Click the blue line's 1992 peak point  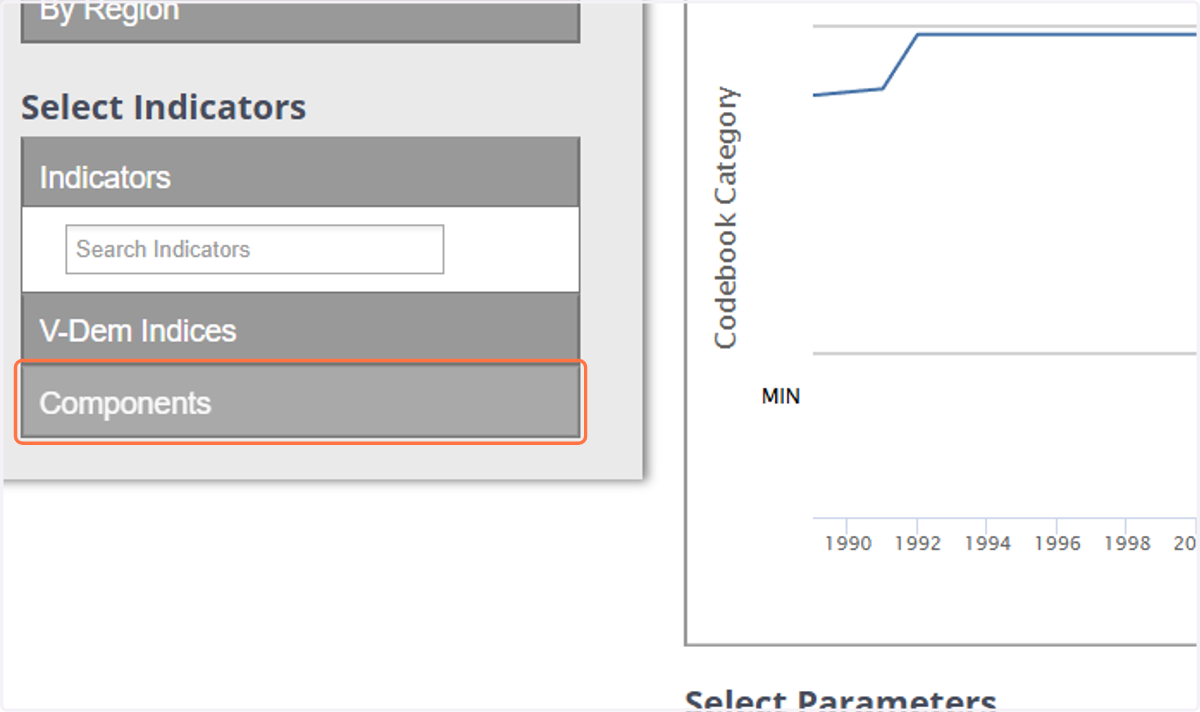(918, 34)
